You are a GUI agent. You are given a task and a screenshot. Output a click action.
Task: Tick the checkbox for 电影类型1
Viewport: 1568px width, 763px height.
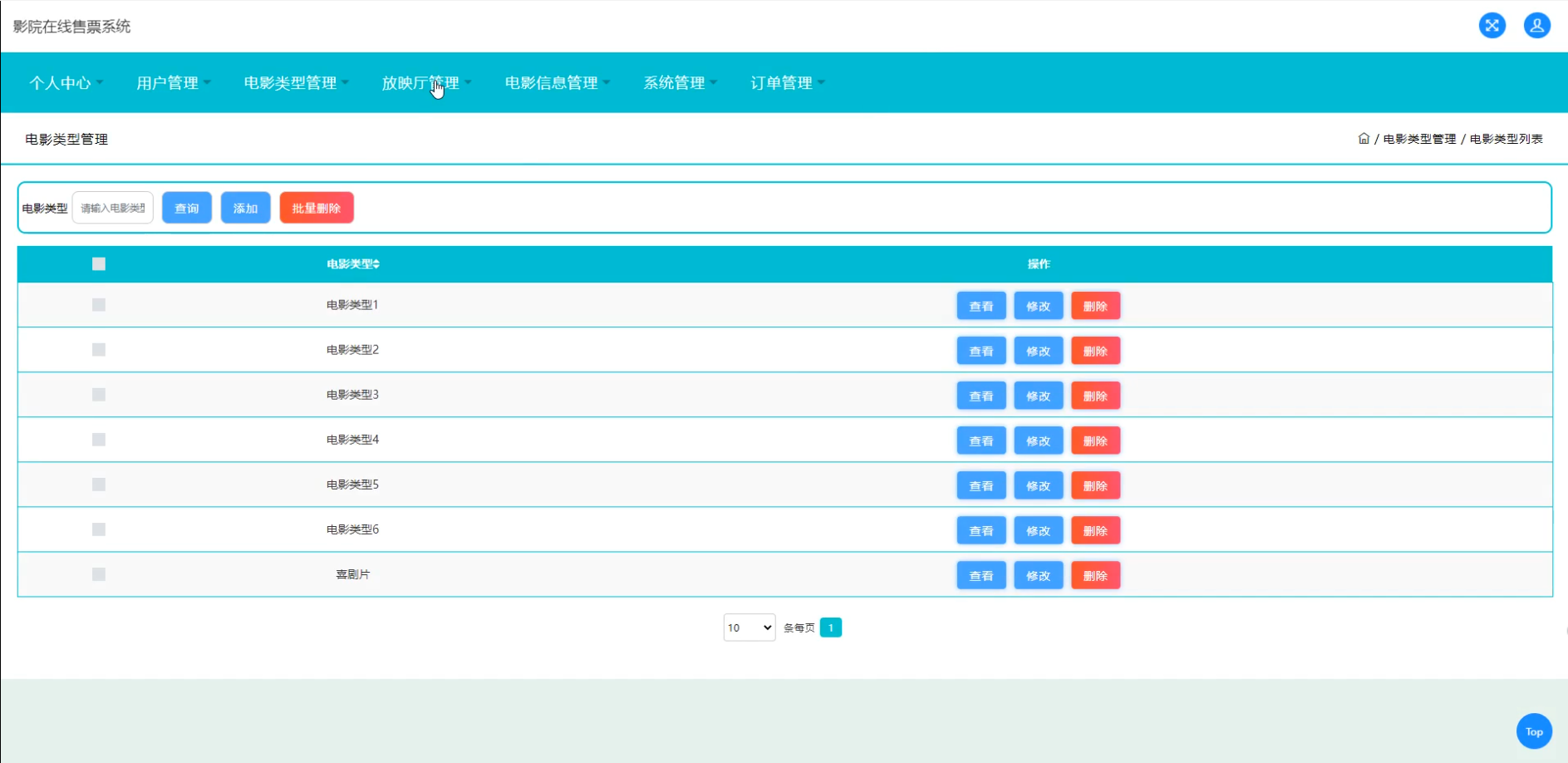[x=99, y=305]
